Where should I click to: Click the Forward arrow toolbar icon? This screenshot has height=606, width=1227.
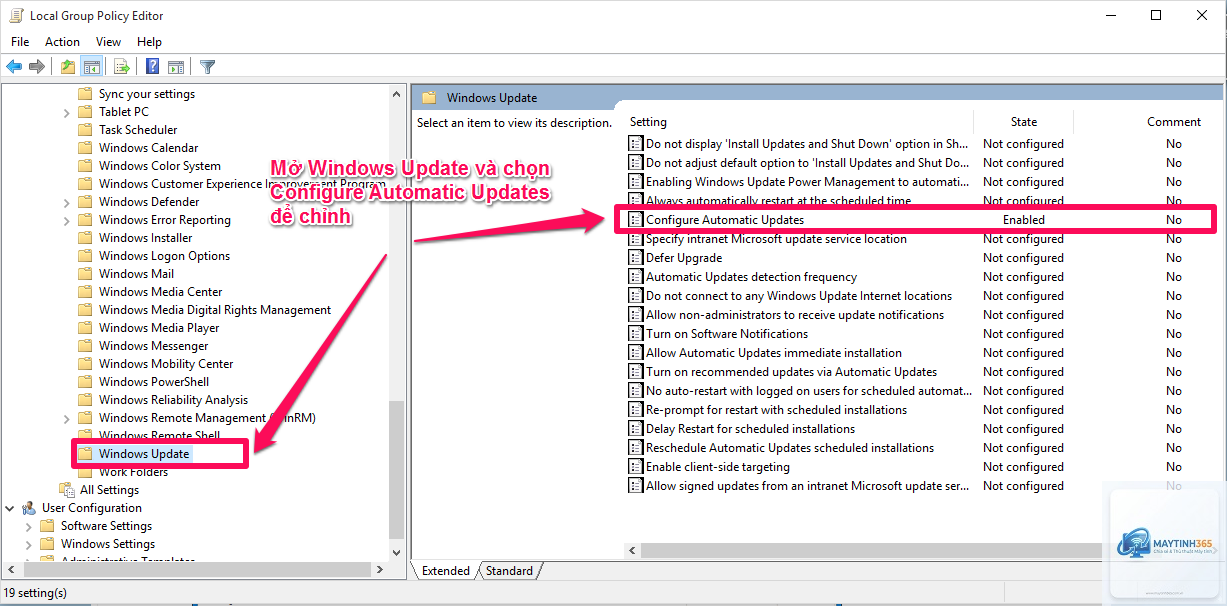point(37,67)
